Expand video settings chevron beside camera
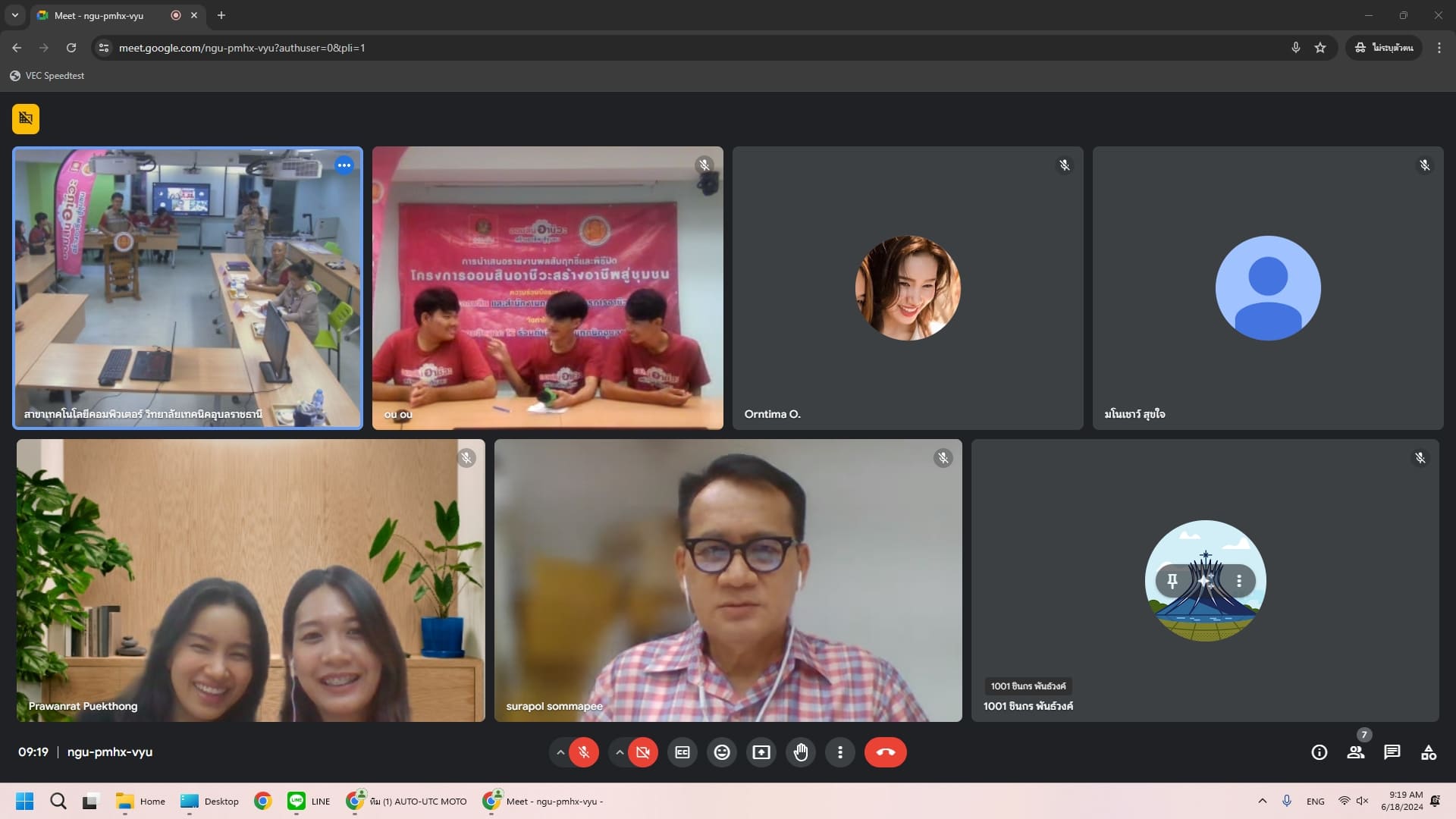This screenshot has height=819, width=1456. click(620, 752)
